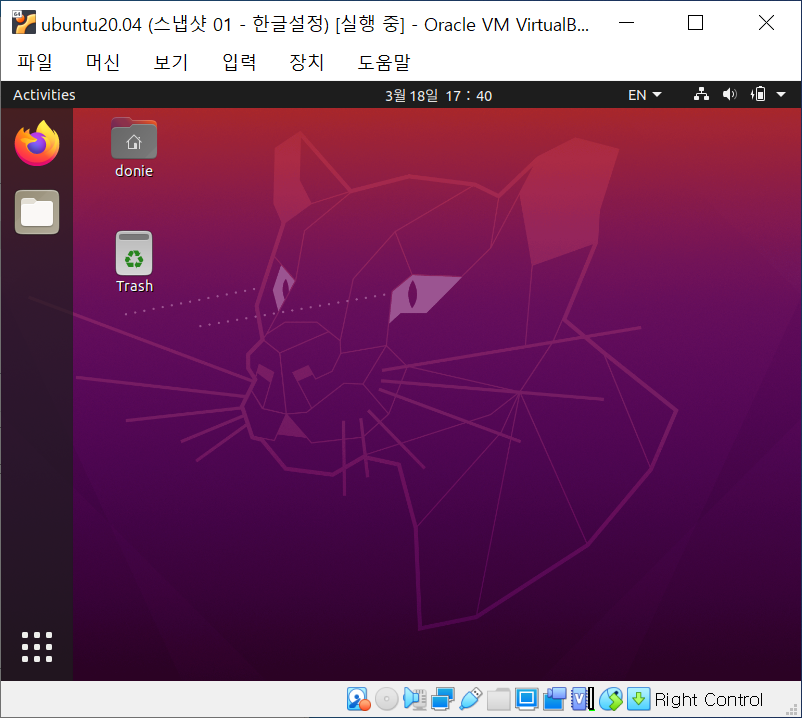Click the wired network icon in top bar
The width and height of the screenshot is (802, 718).
(x=701, y=95)
